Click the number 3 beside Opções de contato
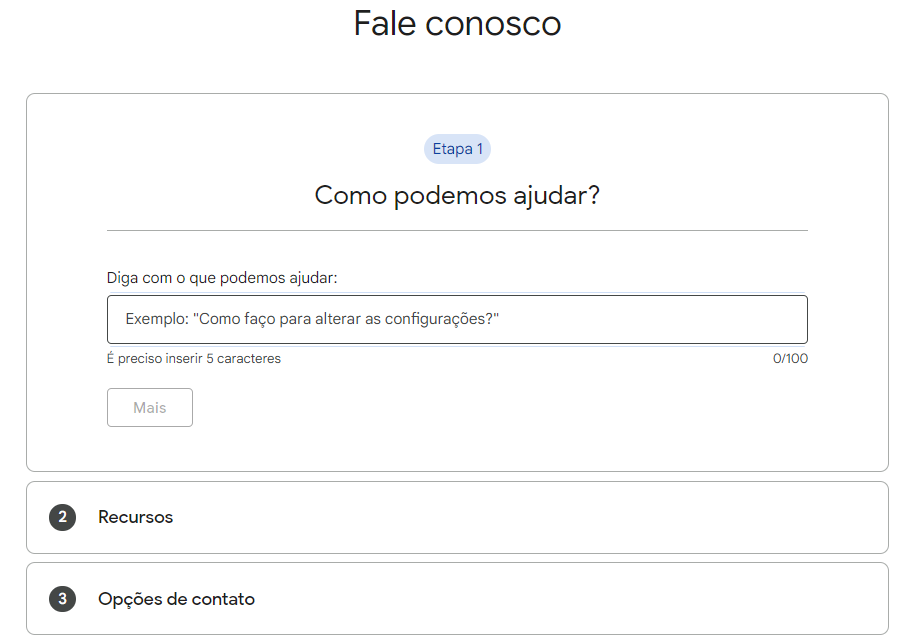 [x=62, y=599]
